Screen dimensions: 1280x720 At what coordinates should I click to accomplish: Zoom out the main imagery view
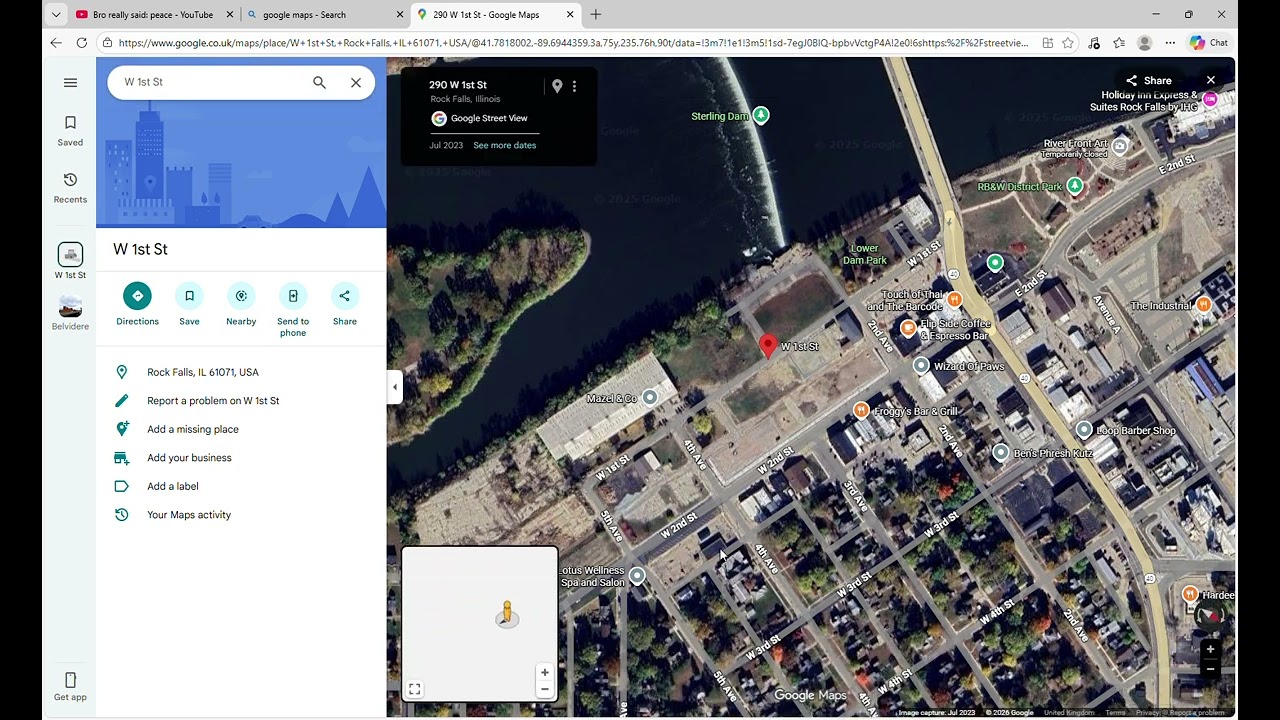[1210, 668]
